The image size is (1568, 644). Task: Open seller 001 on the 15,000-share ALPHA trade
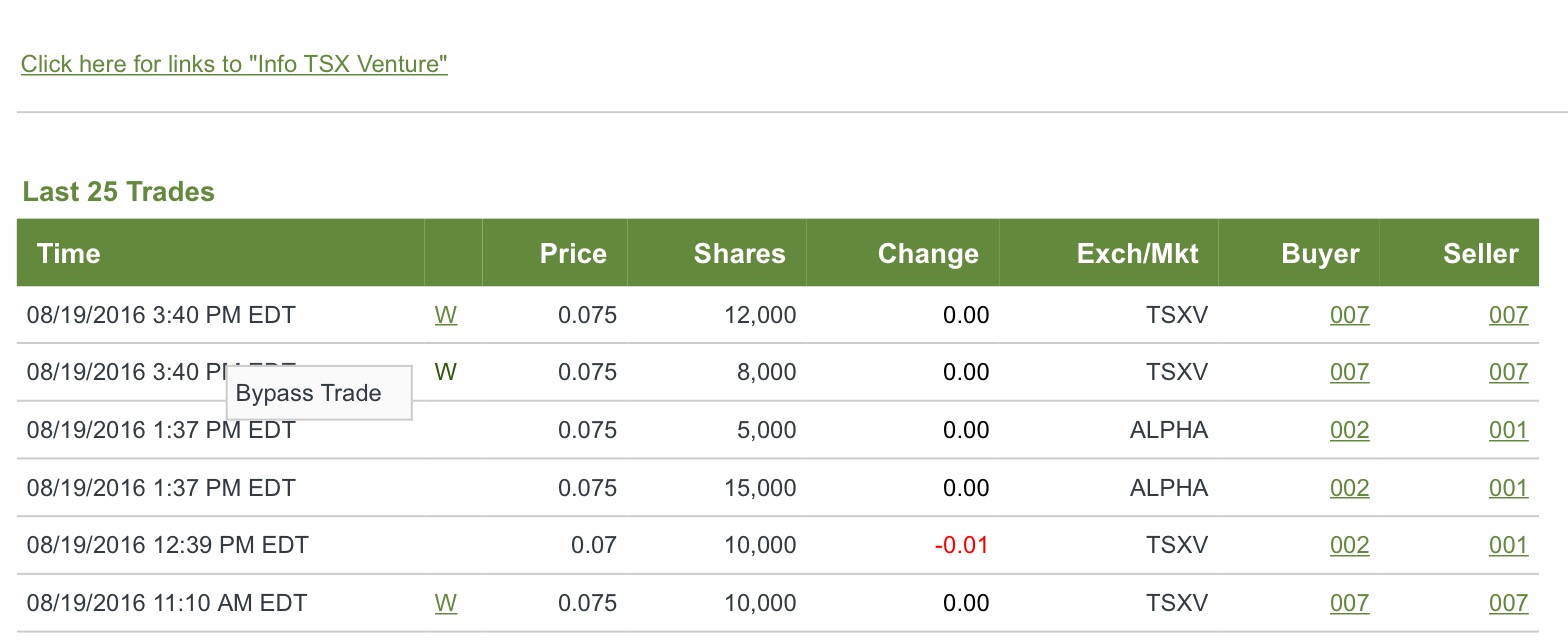pos(1508,488)
